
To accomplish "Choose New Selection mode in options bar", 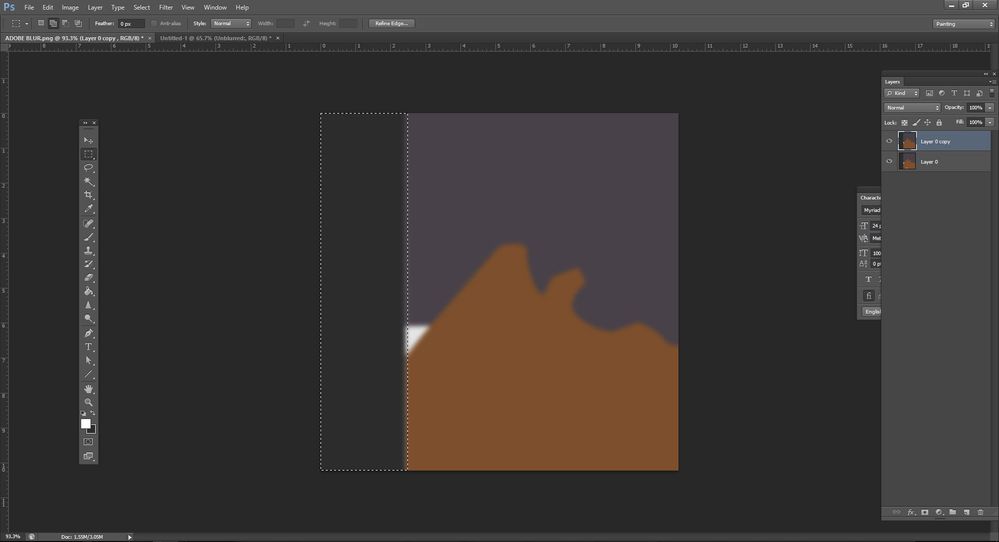I will 41,24.
